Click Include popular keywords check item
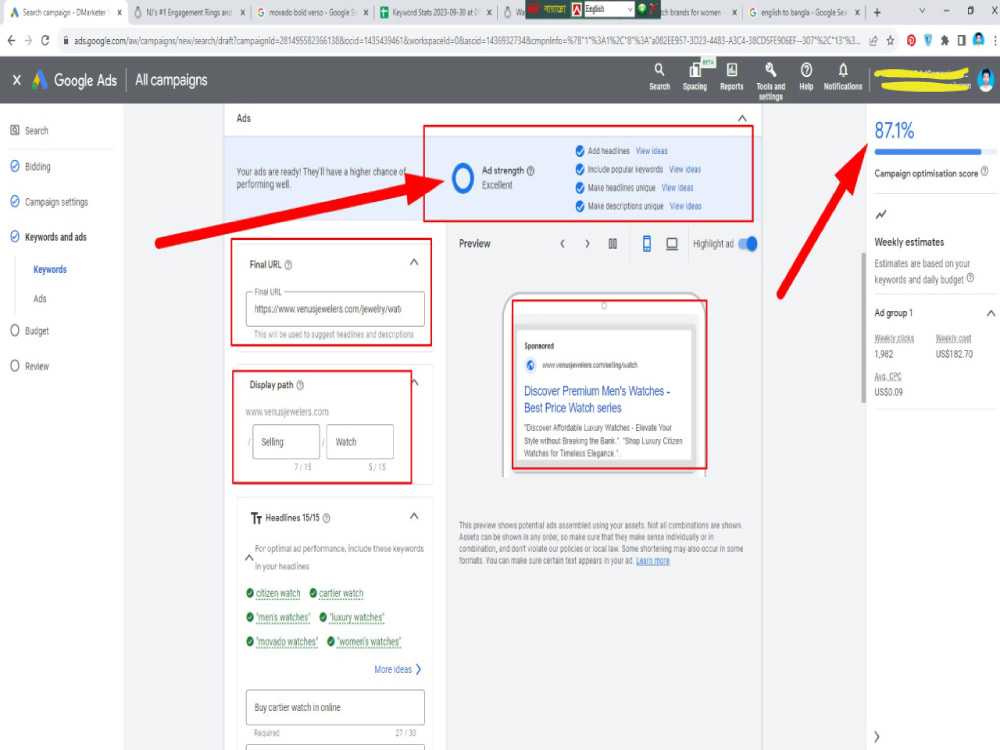The height and width of the screenshot is (750, 1000). pyautogui.click(x=619, y=170)
